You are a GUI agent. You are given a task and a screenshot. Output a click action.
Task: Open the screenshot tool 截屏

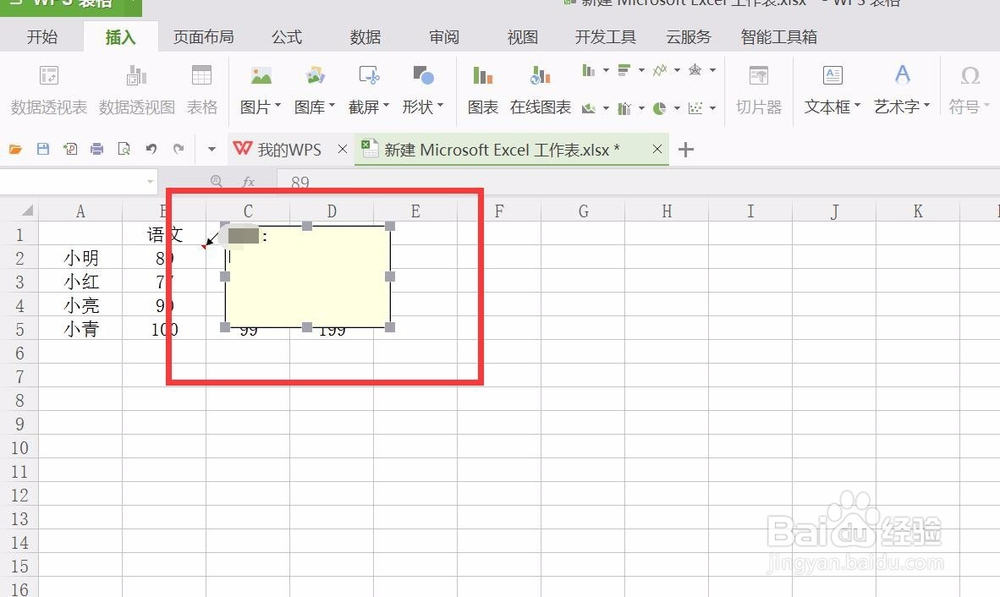pyautogui.click(x=366, y=88)
